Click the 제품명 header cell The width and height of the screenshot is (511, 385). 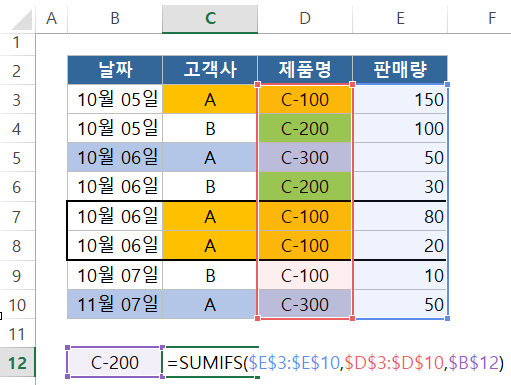[305, 70]
